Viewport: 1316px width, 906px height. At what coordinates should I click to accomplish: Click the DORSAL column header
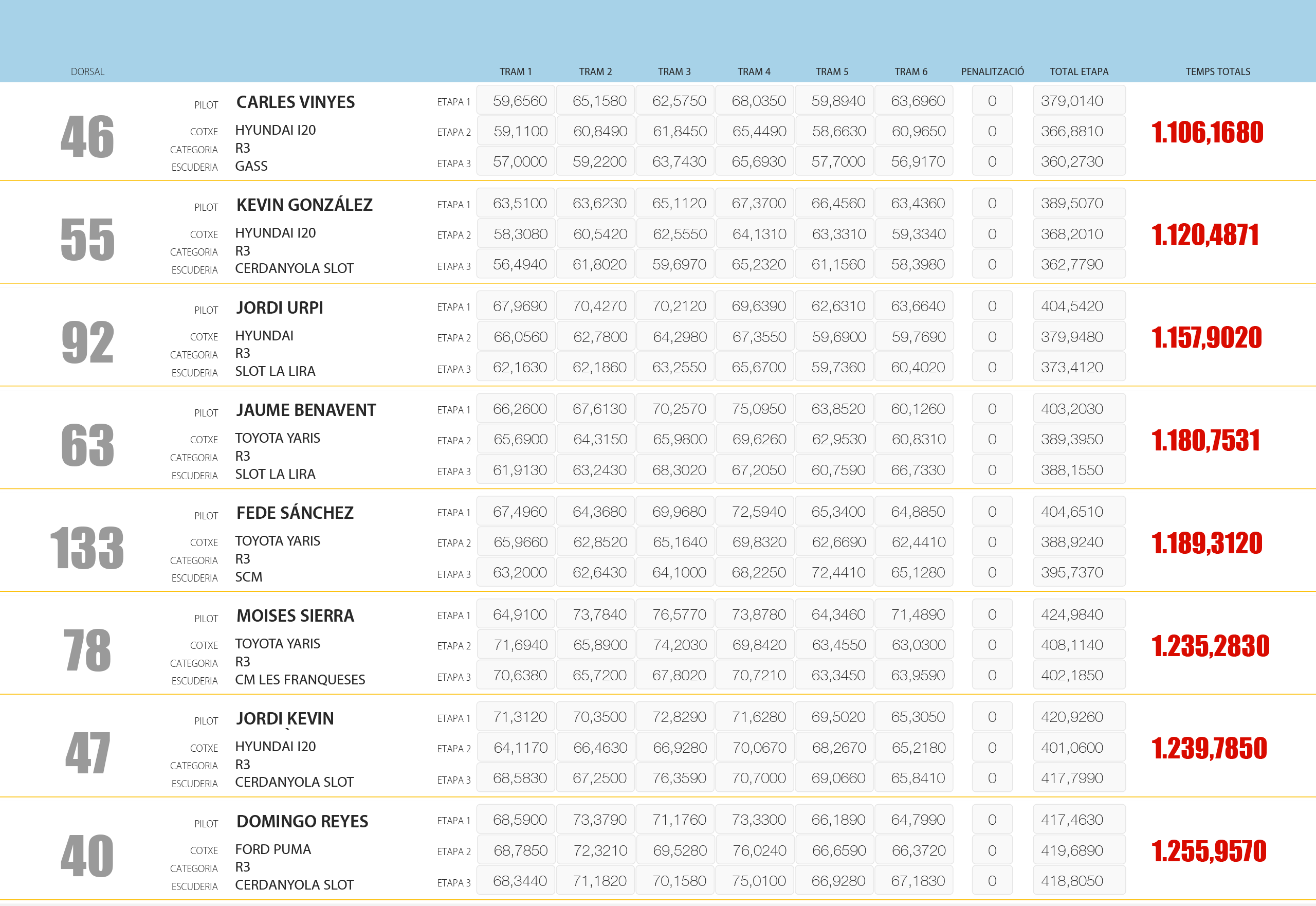click(87, 71)
